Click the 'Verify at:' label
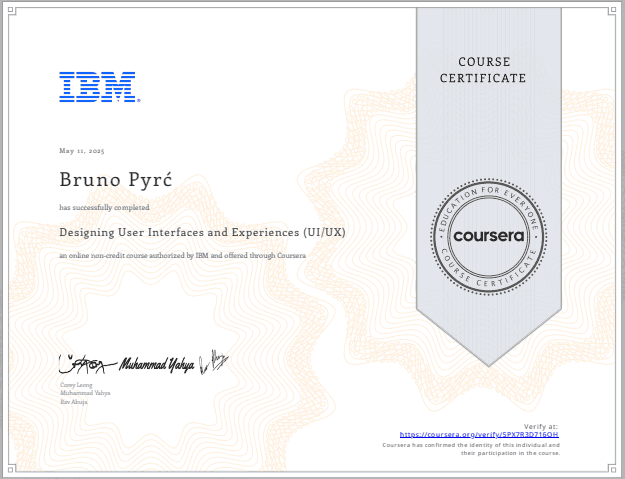This screenshot has height=479, width=625. tap(541, 426)
